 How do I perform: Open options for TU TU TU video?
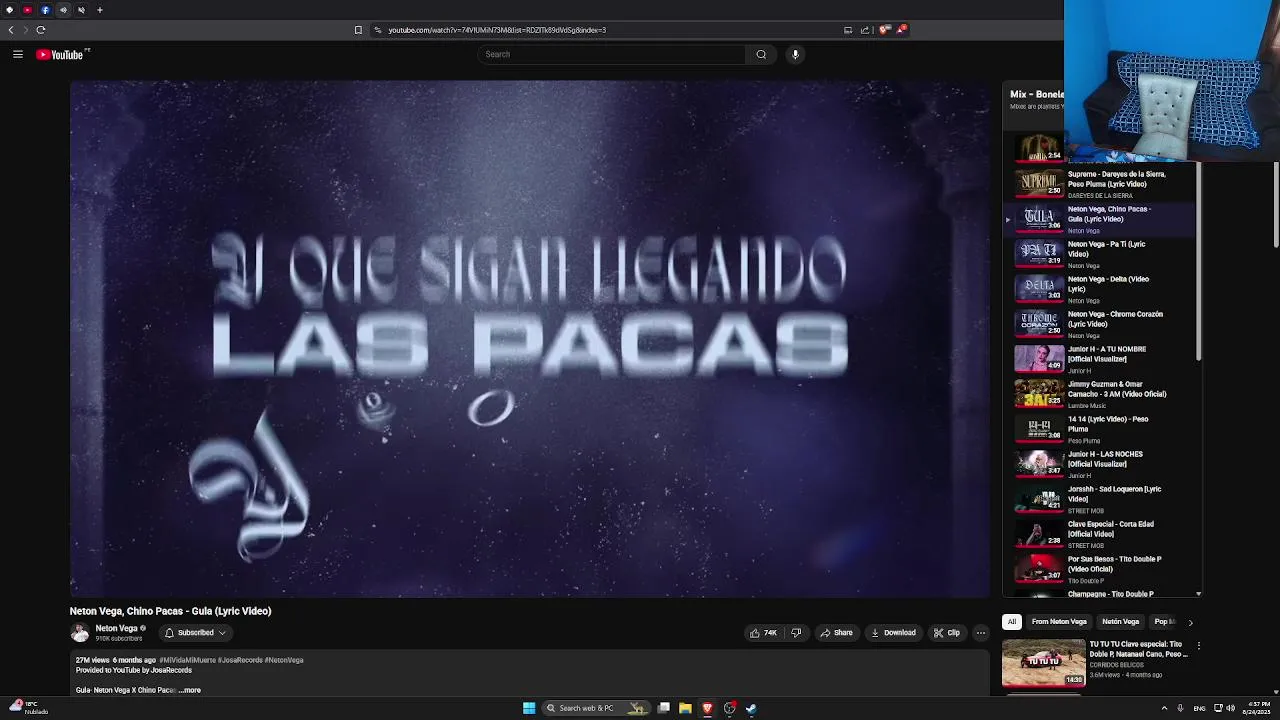tap(1198, 646)
